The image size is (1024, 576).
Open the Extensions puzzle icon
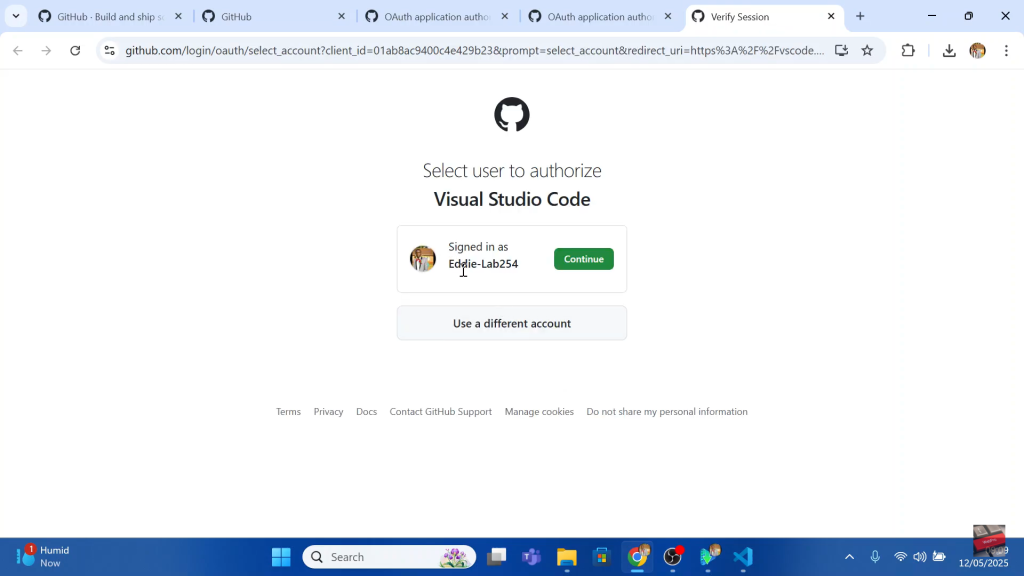click(908, 50)
